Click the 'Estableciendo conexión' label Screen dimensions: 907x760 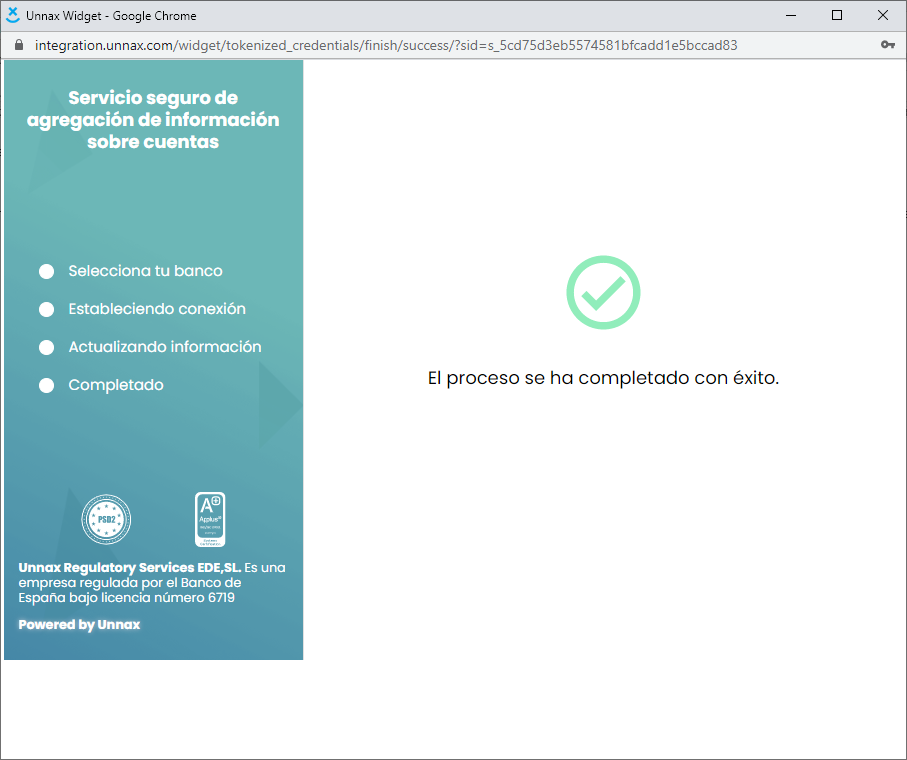coord(157,309)
